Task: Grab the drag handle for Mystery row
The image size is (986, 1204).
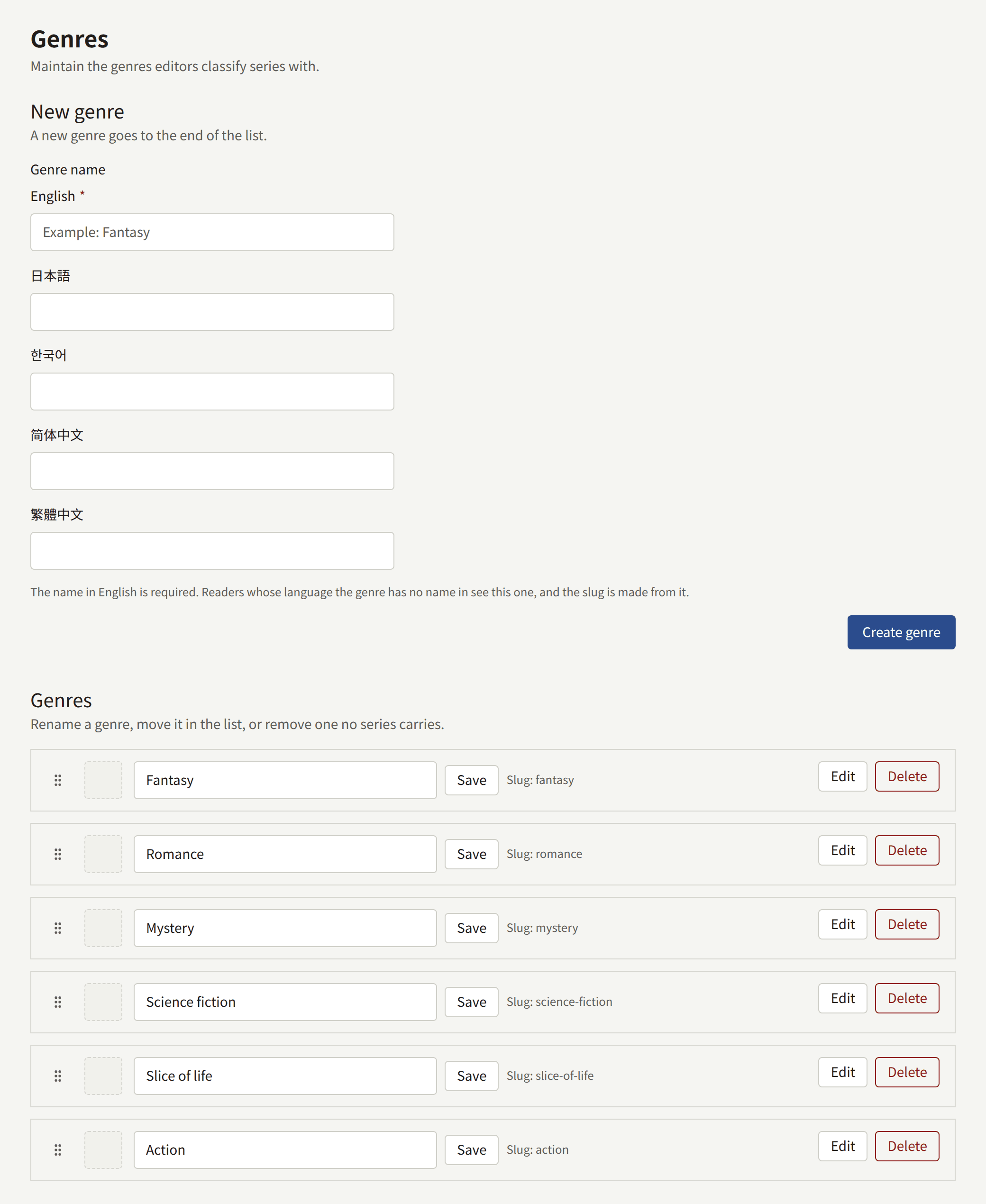Action: [57, 928]
